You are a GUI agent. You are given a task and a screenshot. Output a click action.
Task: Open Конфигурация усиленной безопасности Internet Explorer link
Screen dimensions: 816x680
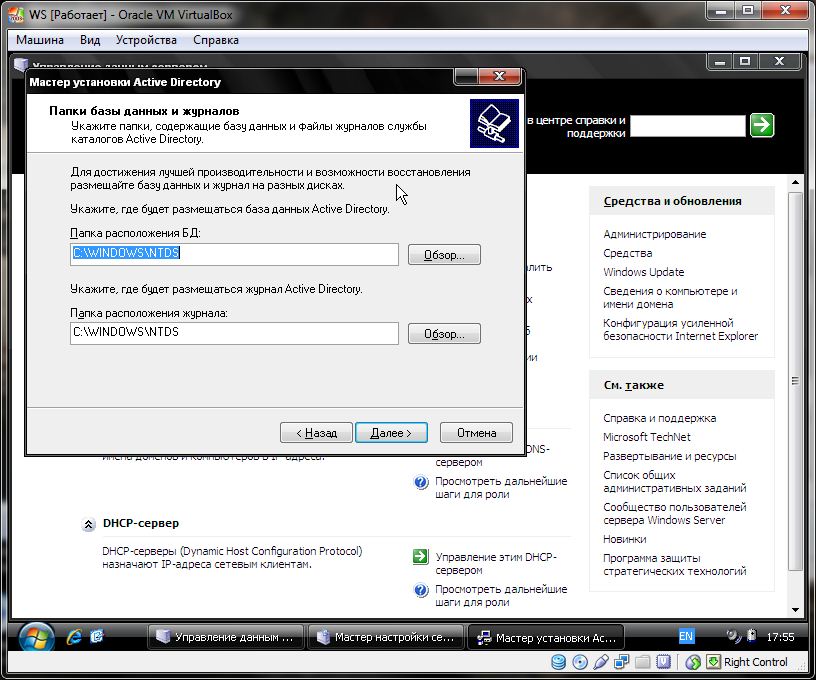681,329
